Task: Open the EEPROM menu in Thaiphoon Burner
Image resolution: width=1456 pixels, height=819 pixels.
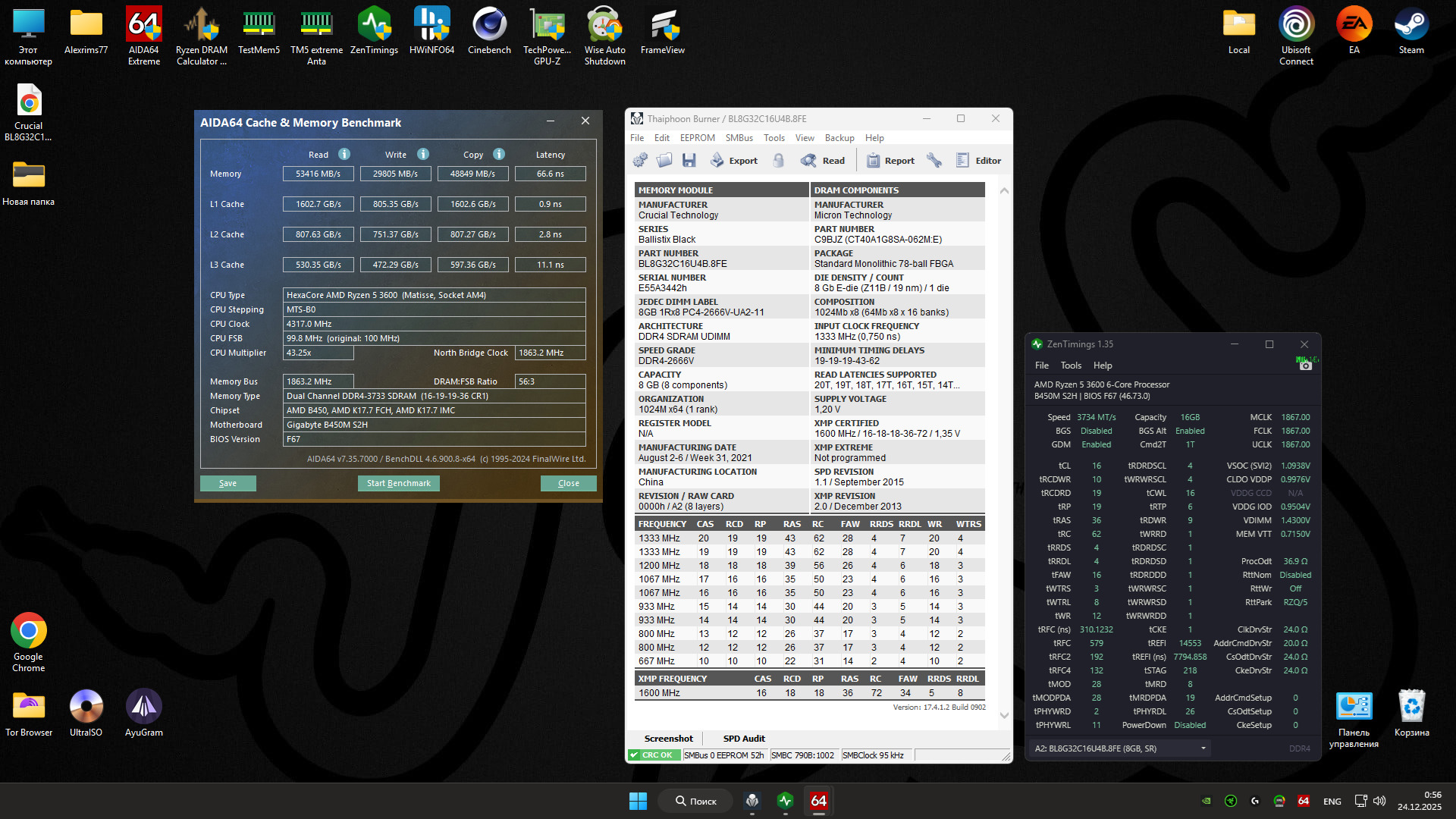Action: click(x=697, y=138)
